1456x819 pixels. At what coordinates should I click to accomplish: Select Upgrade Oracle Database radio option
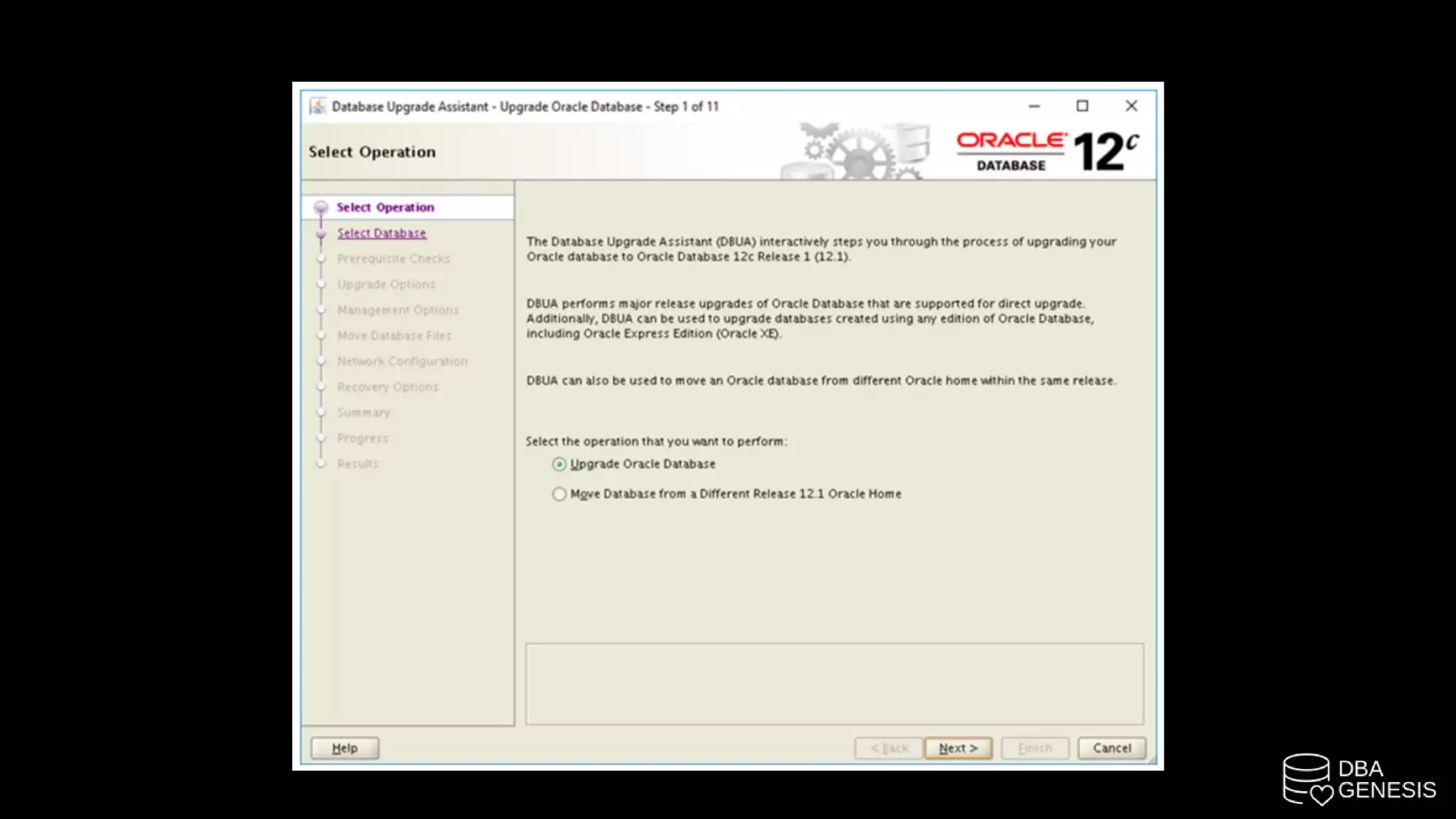click(560, 464)
